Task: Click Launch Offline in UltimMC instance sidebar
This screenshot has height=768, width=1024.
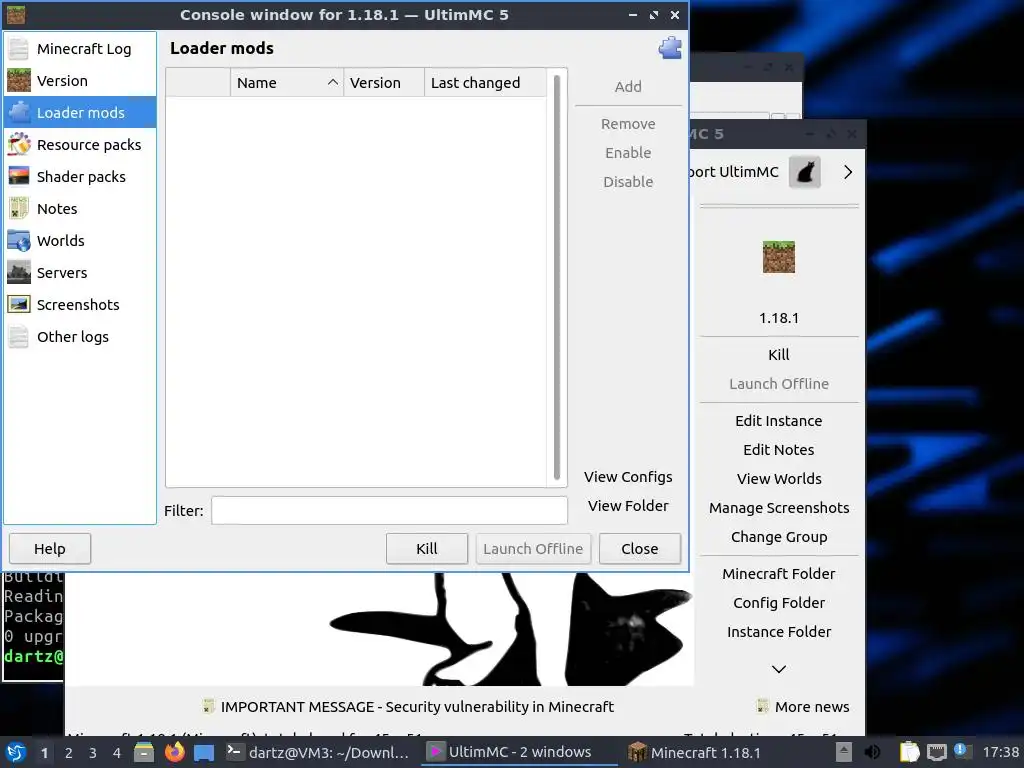Action: [x=779, y=384]
